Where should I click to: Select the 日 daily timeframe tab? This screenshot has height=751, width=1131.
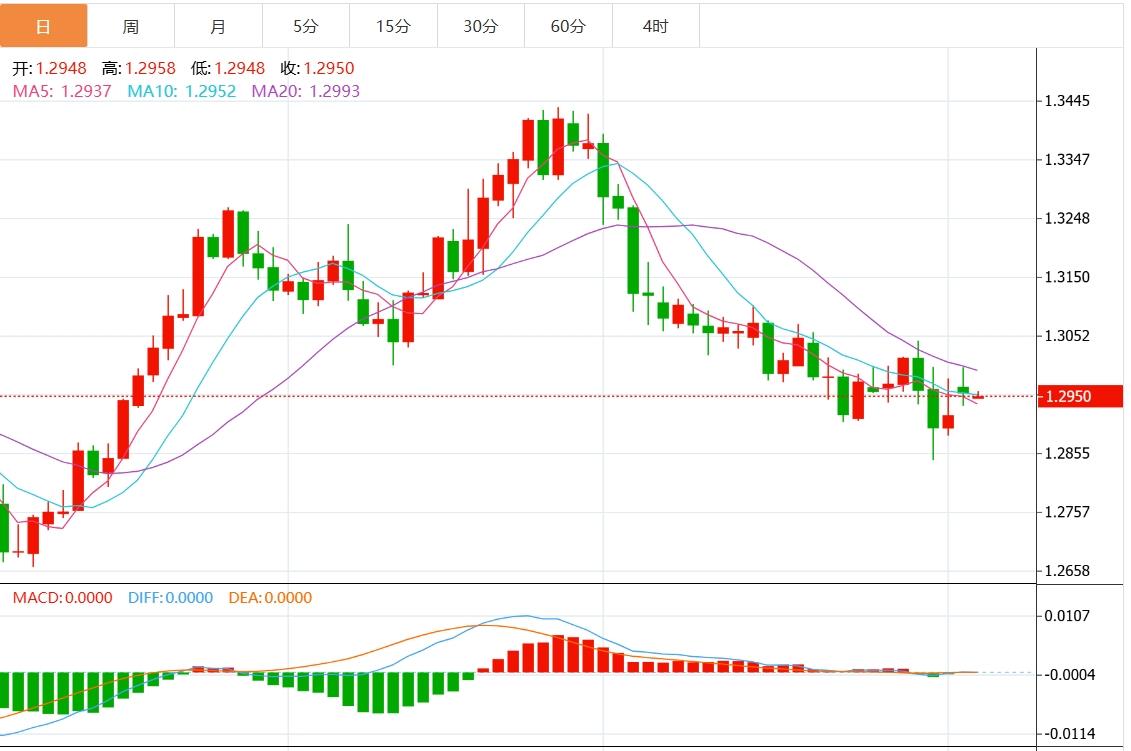pyautogui.click(x=43, y=26)
